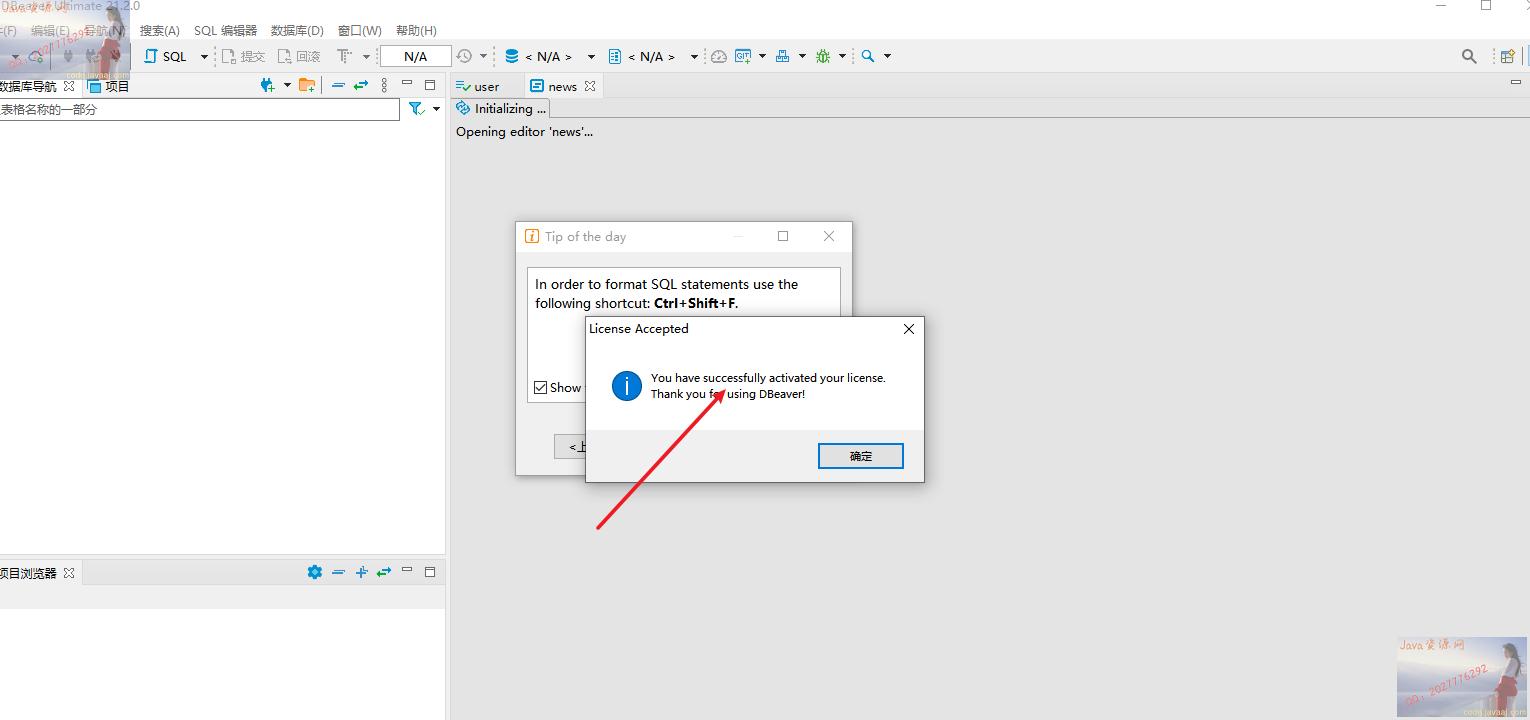1530x720 pixels.
Task: Click the new folder icon in navigator
Action: [x=307, y=85]
